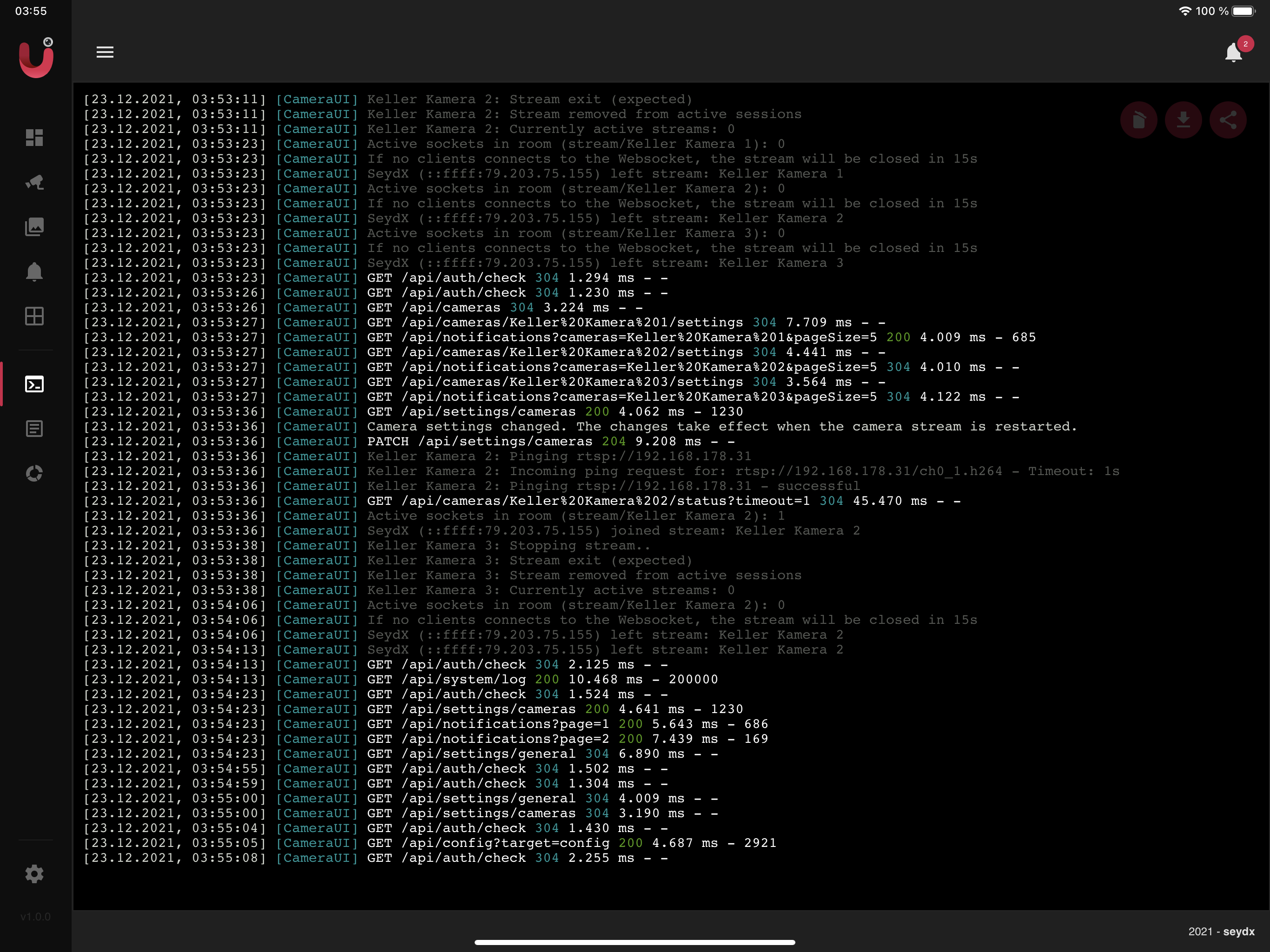Click the v1.0.0 version label
This screenshot has height=952, width=1270.
click(36, 916)
